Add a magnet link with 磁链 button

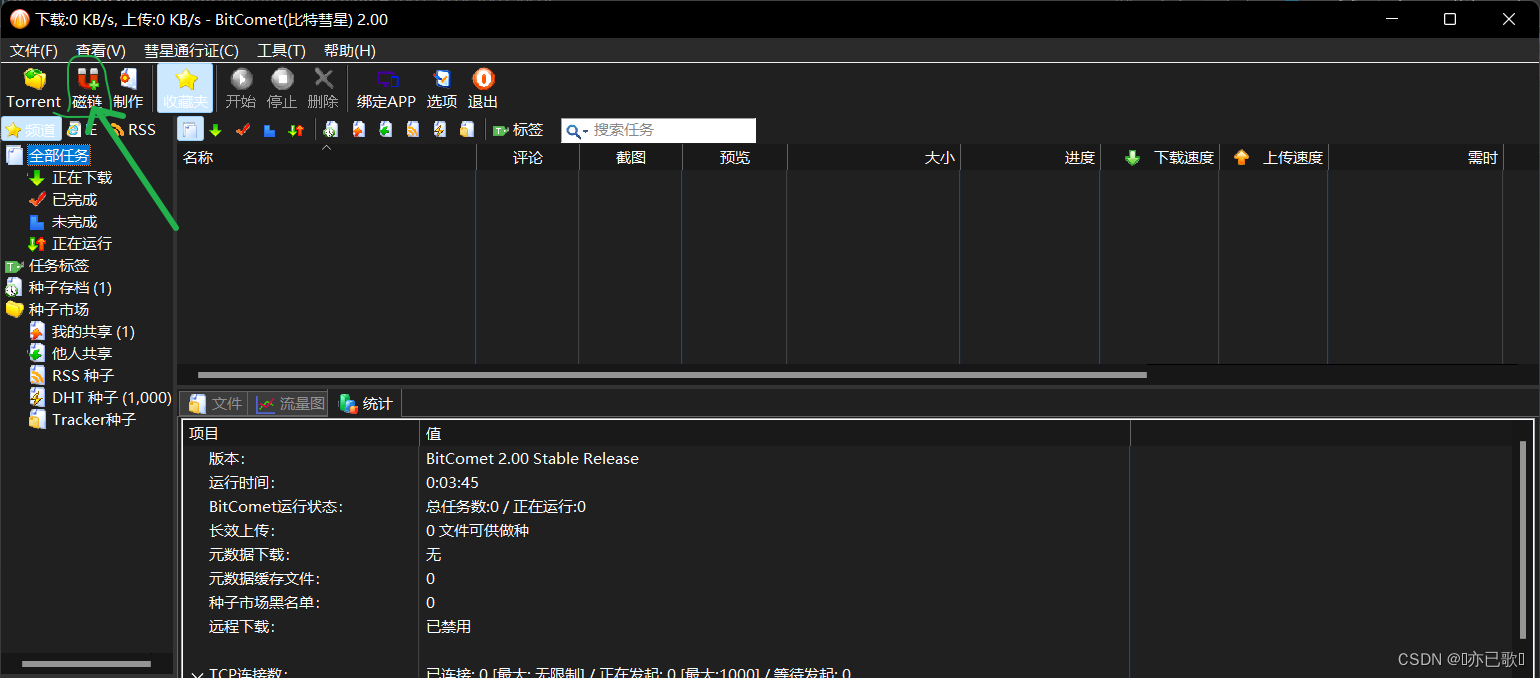[x=87, y=88]
